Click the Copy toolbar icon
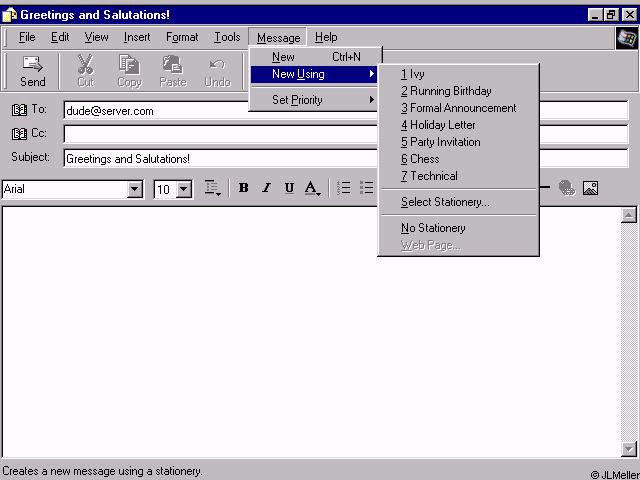640x480 pixels. coord(129,64)
